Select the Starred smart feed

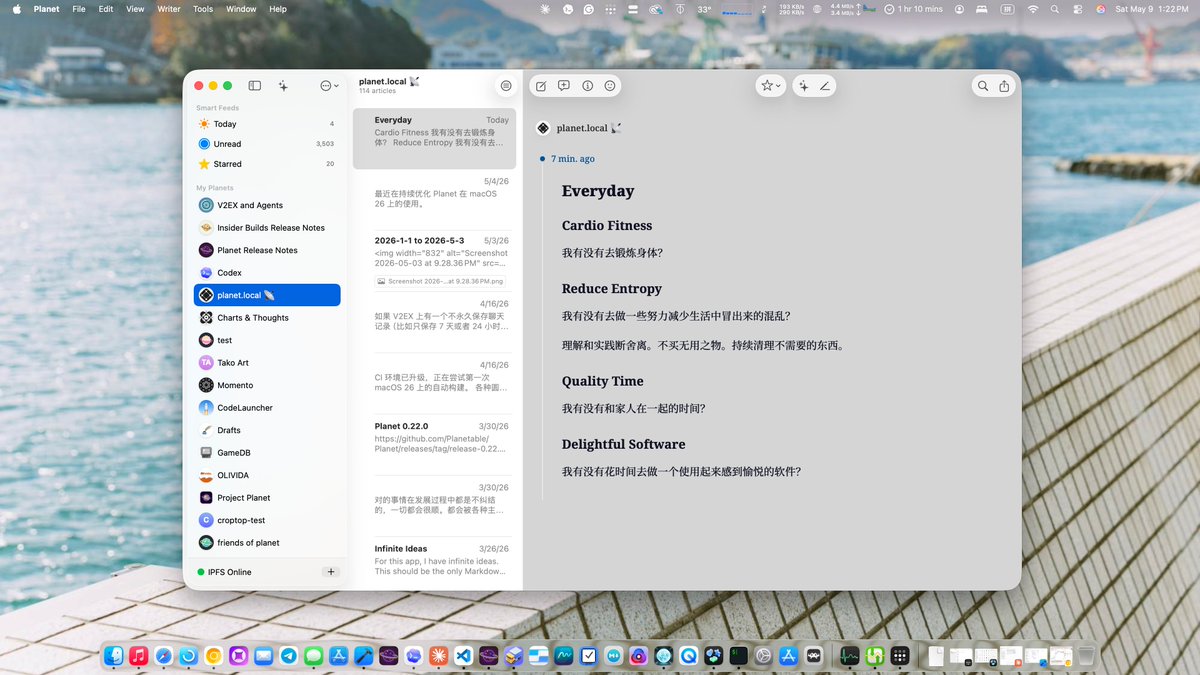(267, 164)
